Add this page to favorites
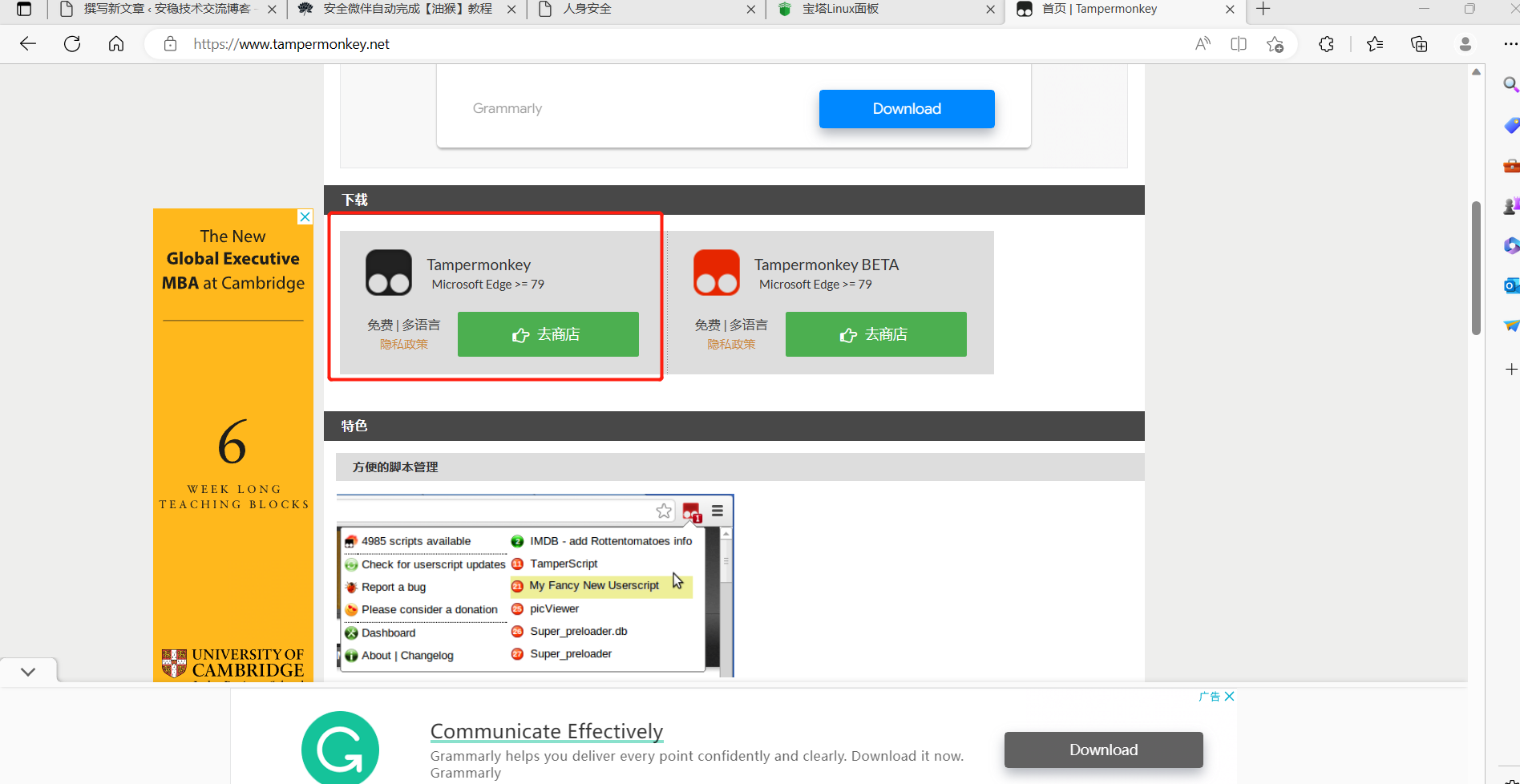 pos(1275,44)
